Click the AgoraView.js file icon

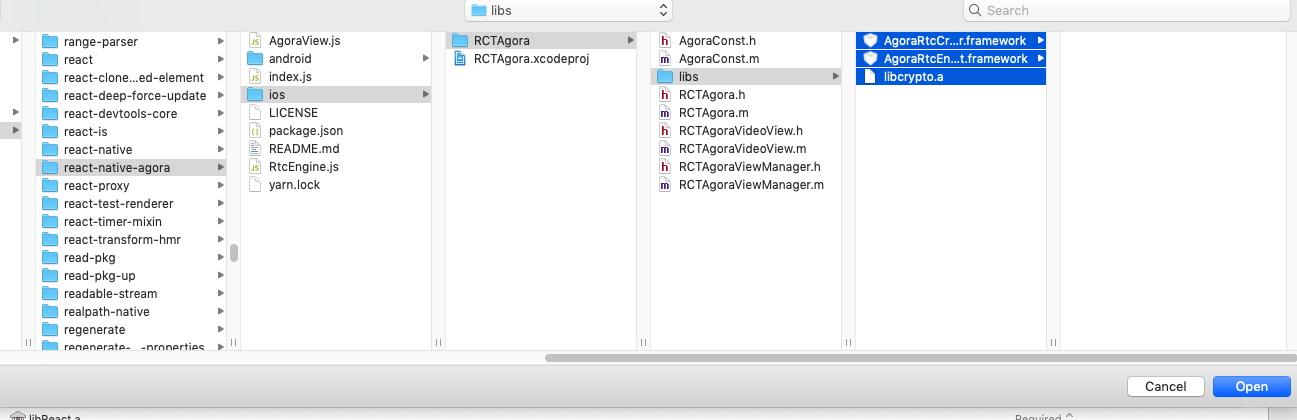coord(255,41)
